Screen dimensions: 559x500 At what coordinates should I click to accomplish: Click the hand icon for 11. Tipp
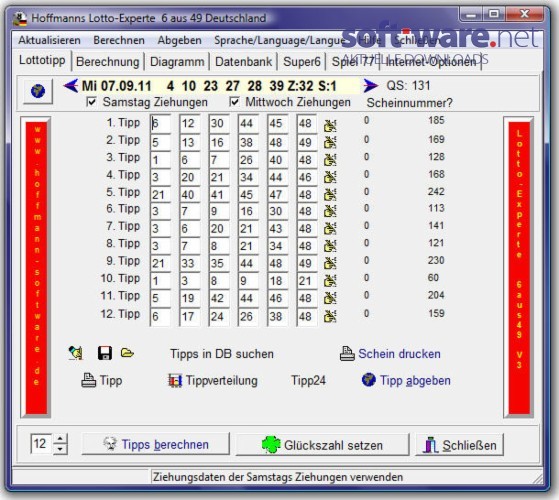(x=330, y=298)
